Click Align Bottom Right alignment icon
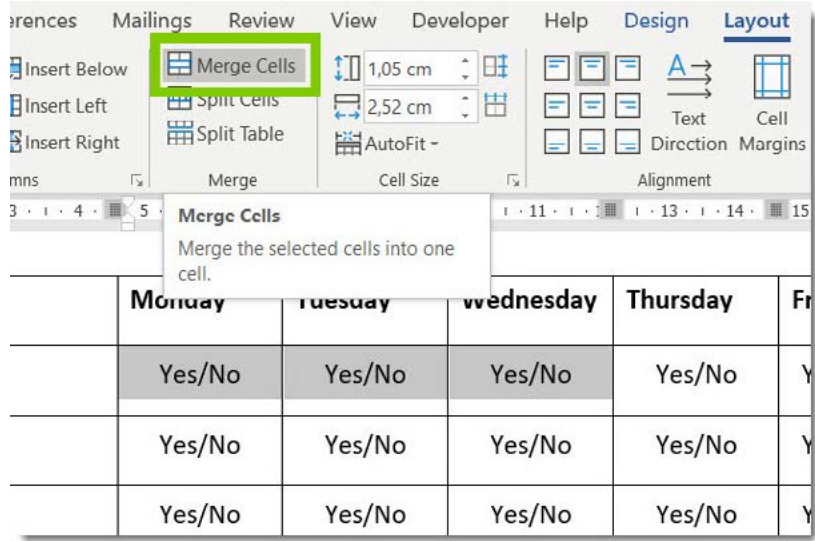815x541 pixels. pos(627,141)
